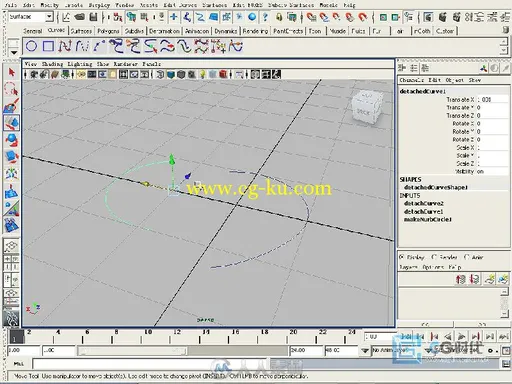Click the view cube in viewport

click(x=366, y=108)
